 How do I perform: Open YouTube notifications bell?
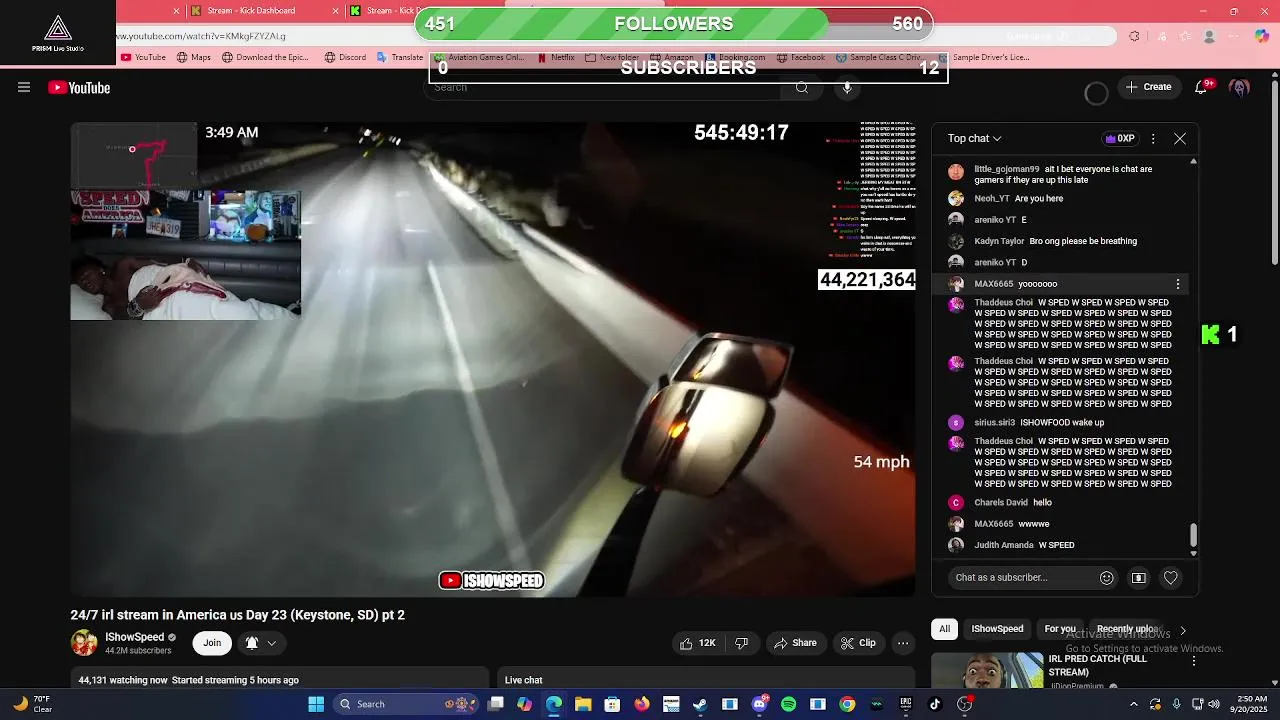tap(1201, 87)
